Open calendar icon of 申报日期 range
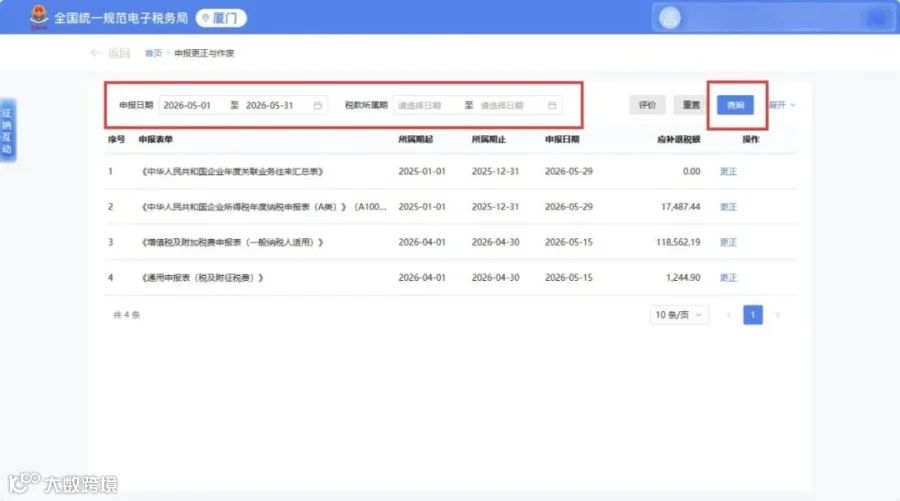The height and width of the screenshot is (501, 900). 317,106
